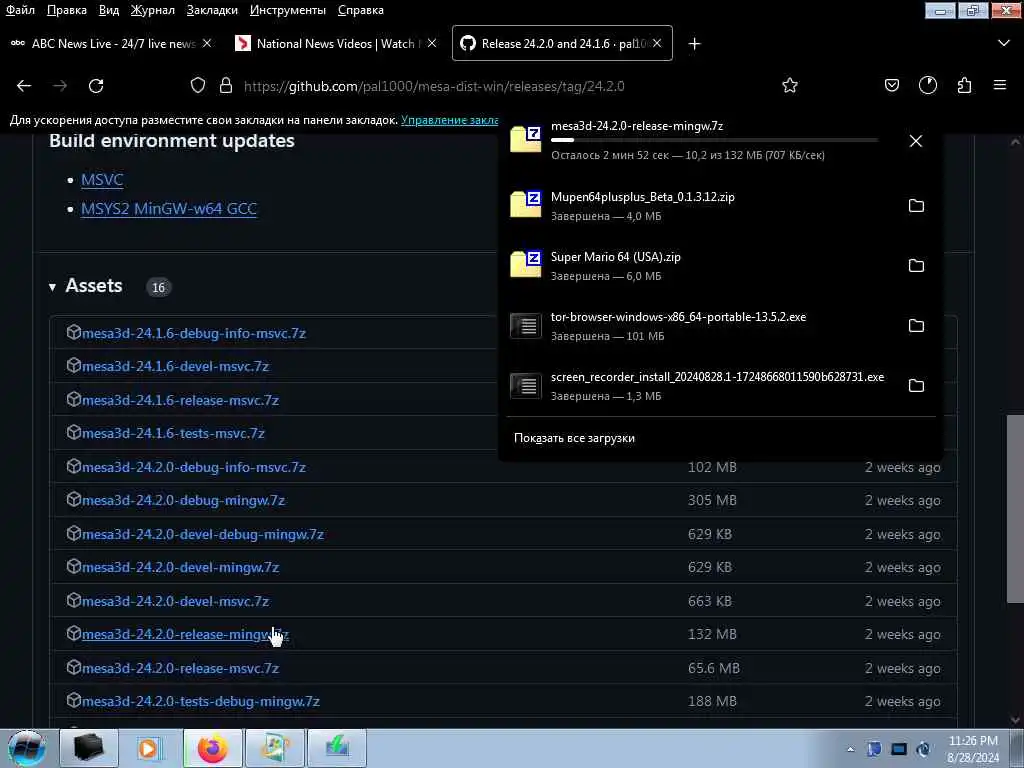Click the screen_recorder_install exe file icon
Viewport: 1024px width, 768px height.
(x=526, y=385)
